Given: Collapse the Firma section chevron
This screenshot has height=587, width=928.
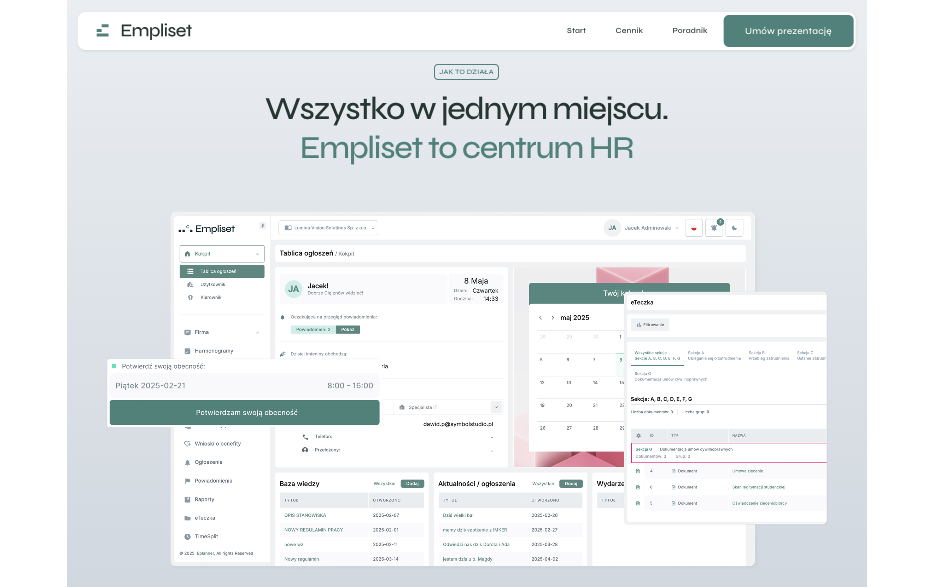Looking at the screenshot, I should click(257, 333).
